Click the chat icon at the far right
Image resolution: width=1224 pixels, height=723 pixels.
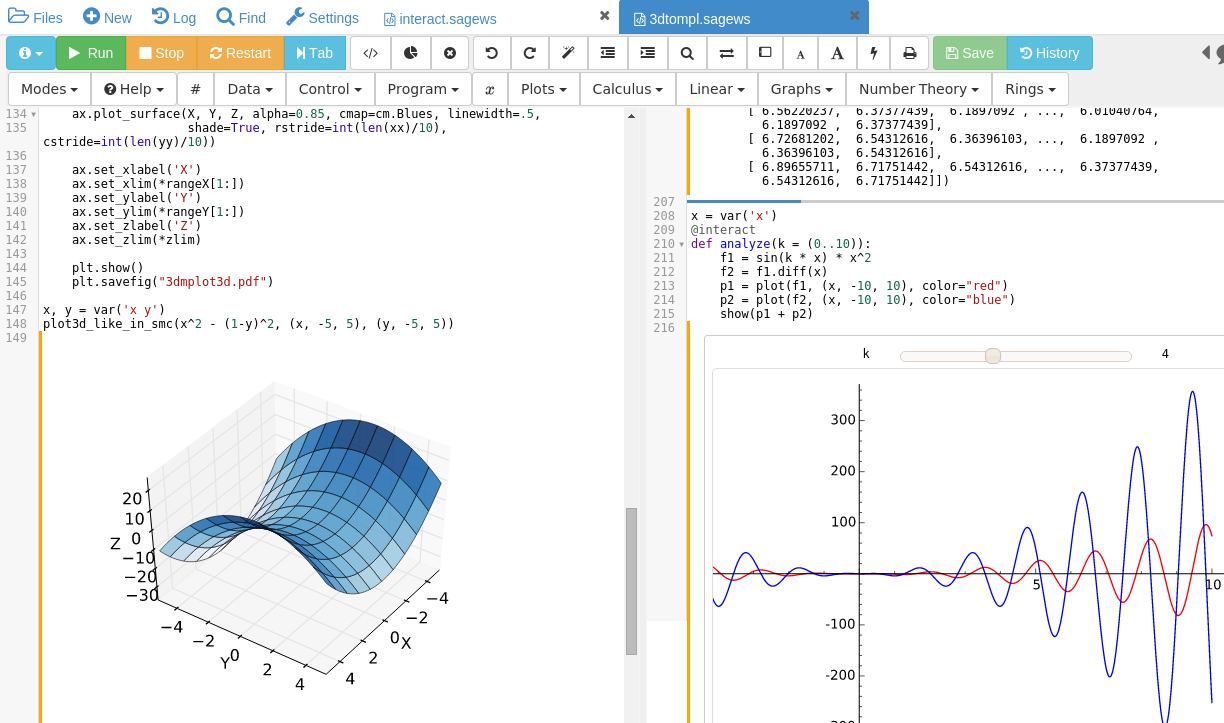point(1220,53)
